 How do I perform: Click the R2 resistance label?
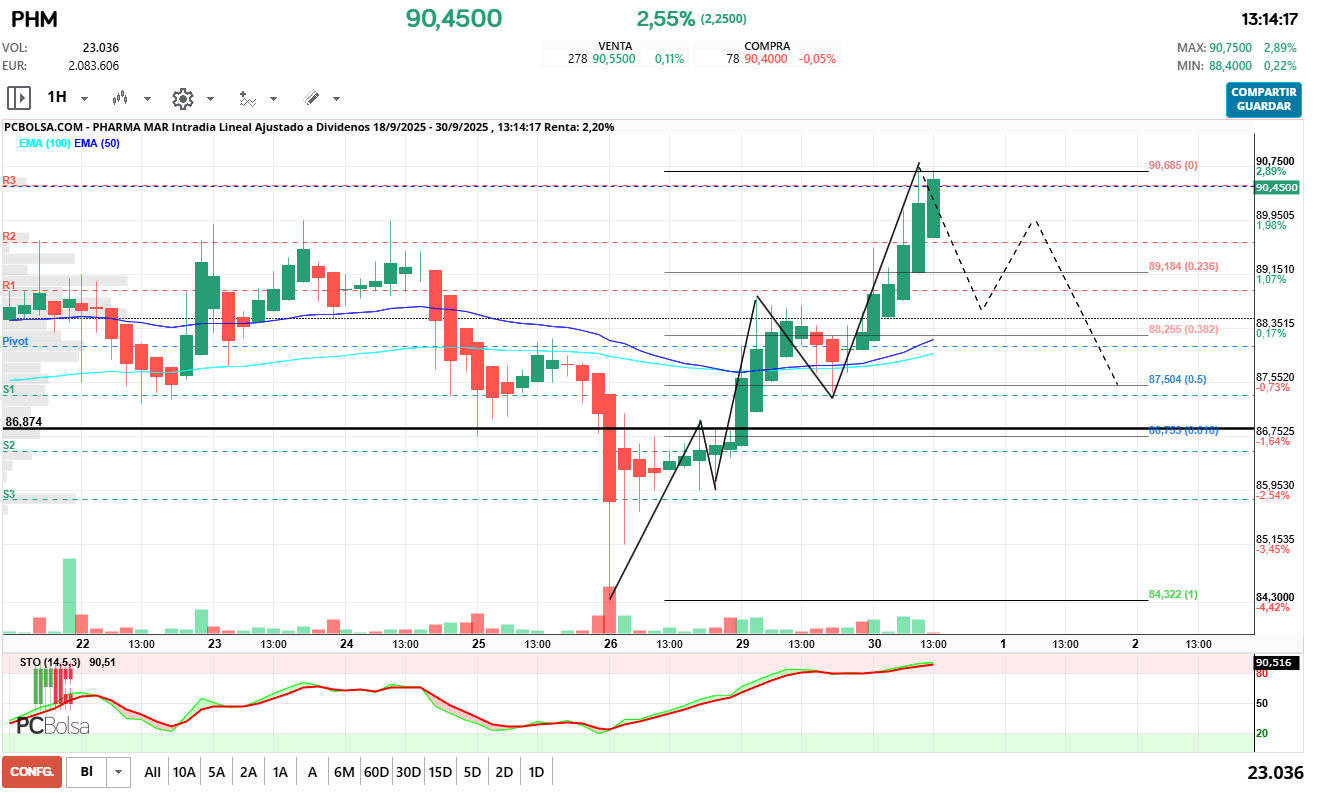coord(9,237)
